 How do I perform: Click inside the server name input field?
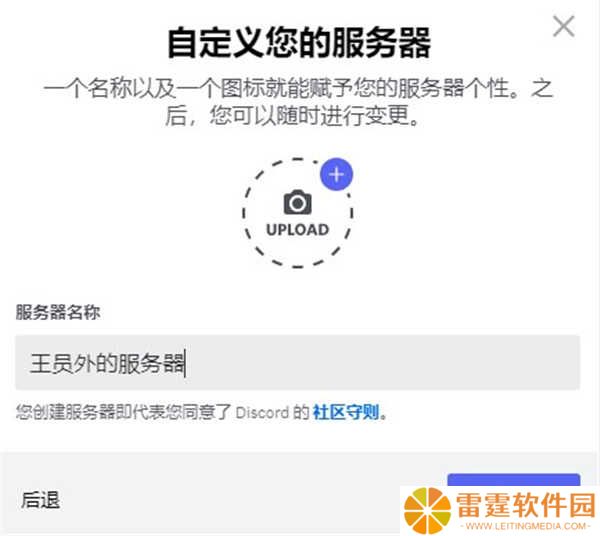pyautogui.click(x=297, y=363)
